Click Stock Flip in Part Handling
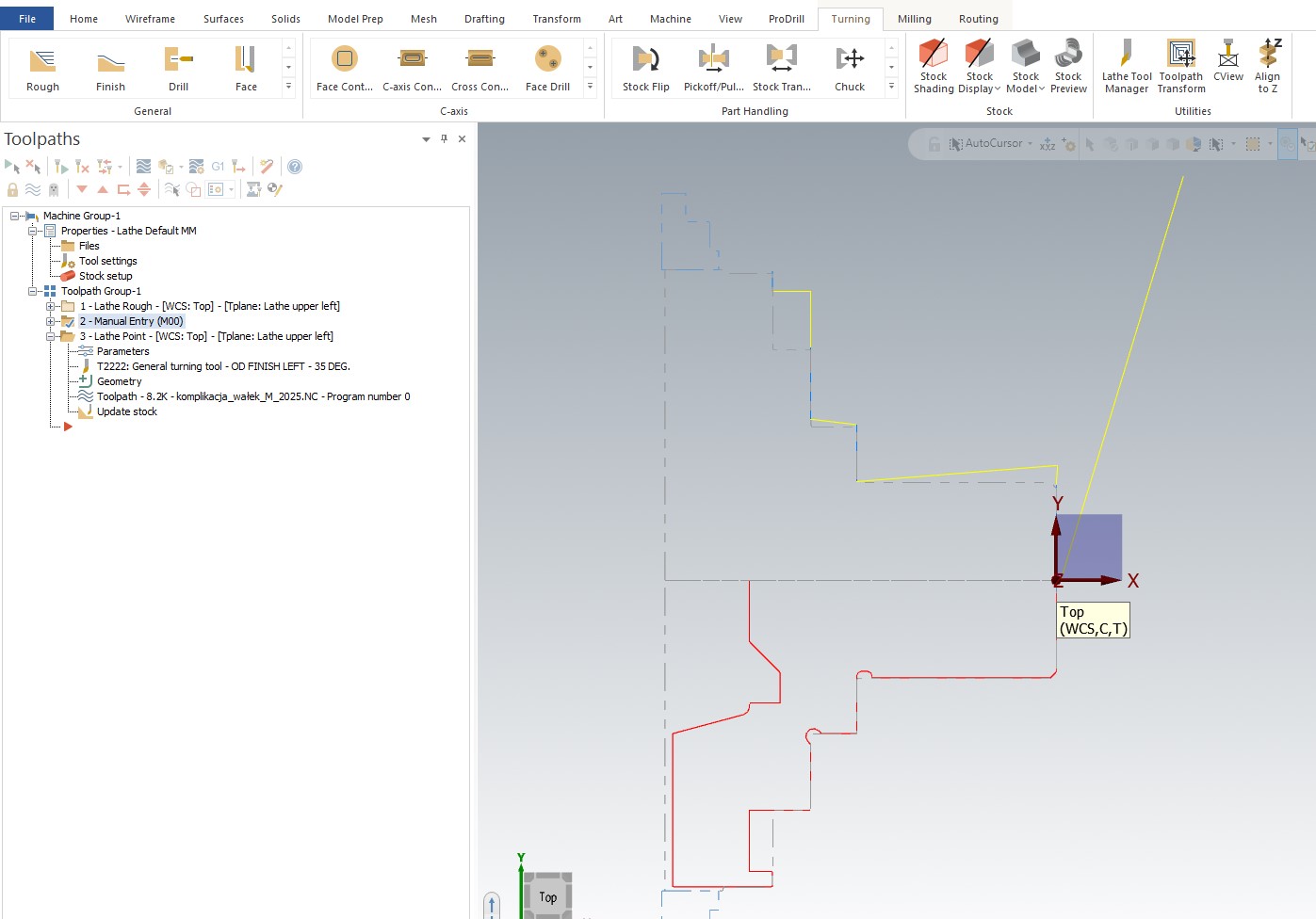 pos(646,67)
